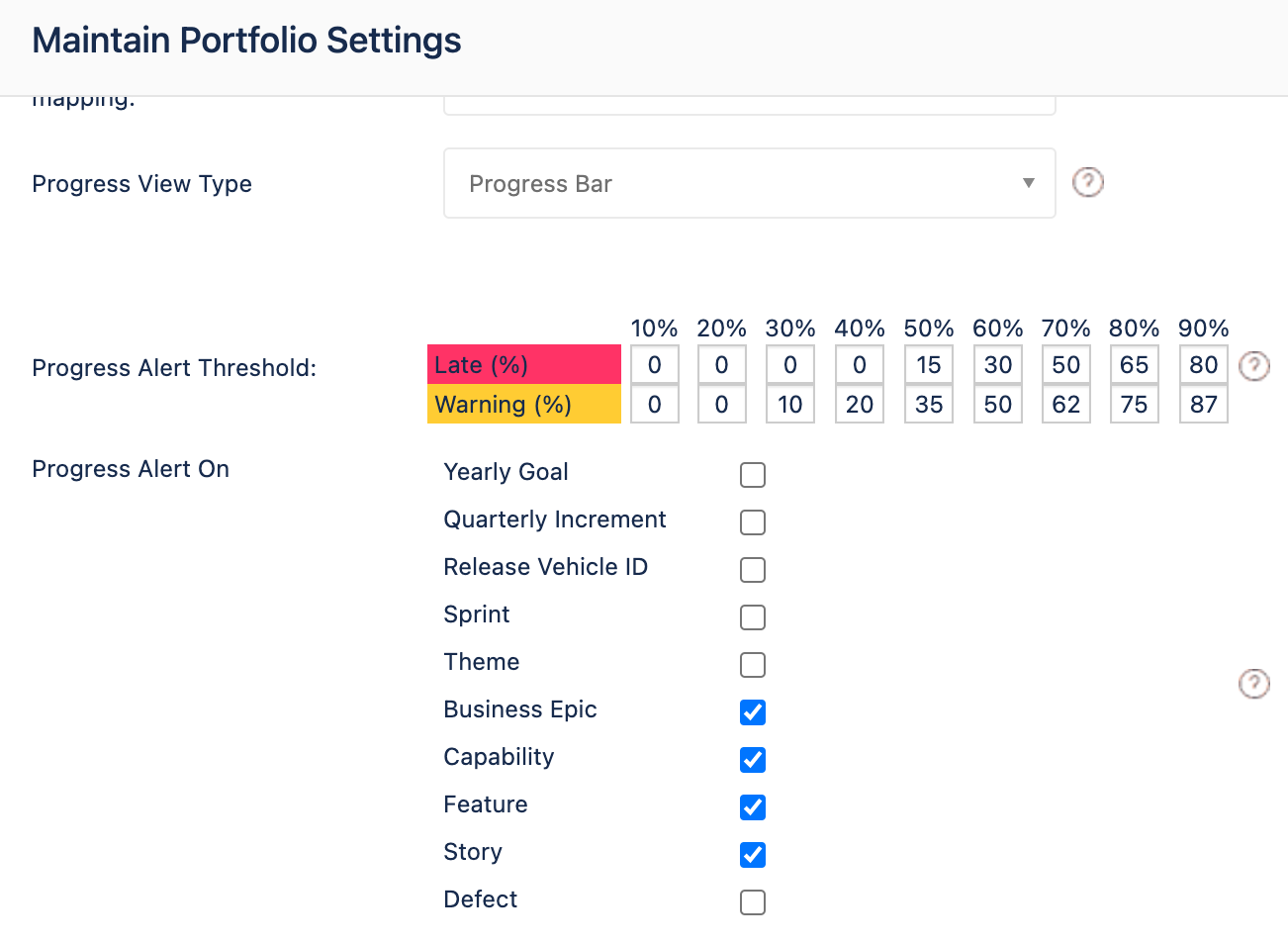Enable the Yearly Goal checkbox
1288x944 pixels.
click(753, 475)
